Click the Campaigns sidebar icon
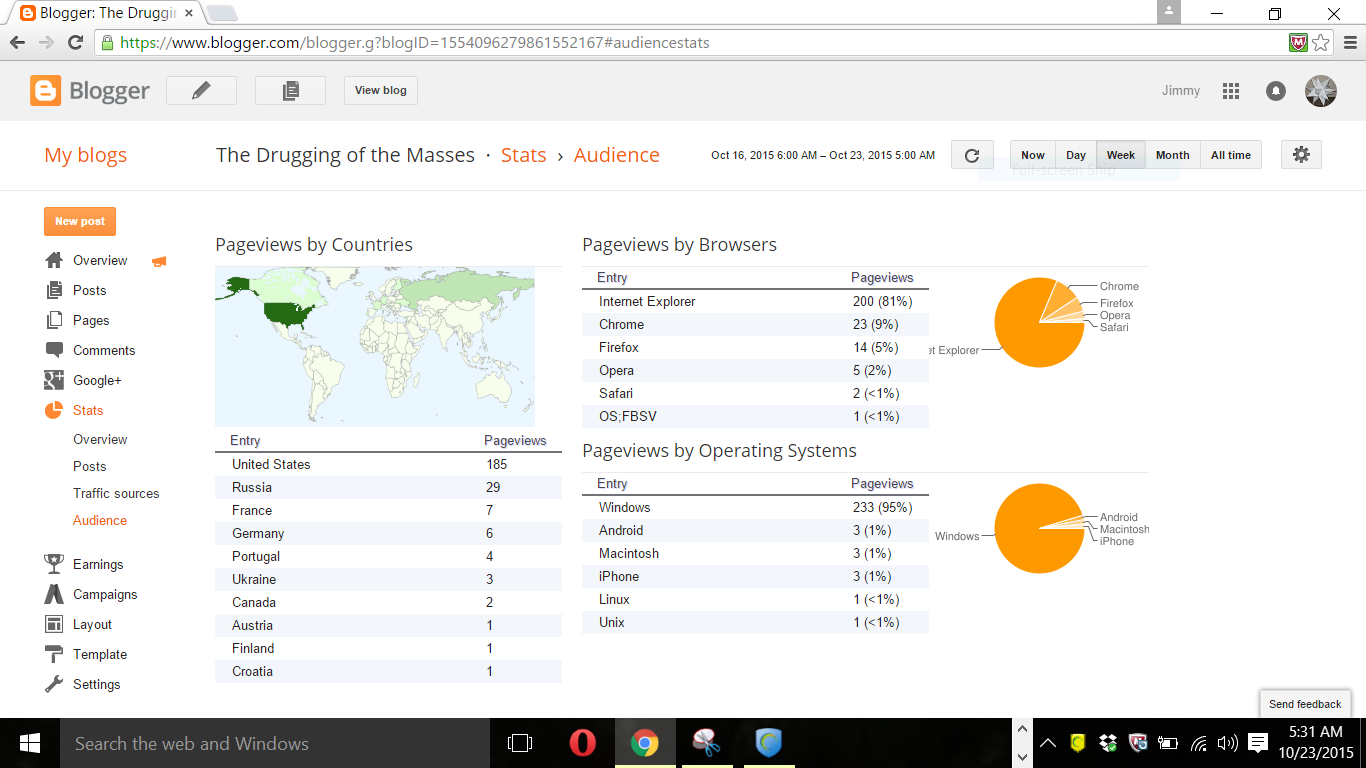This screenshot has width=1366, height=768. [54, 594]
